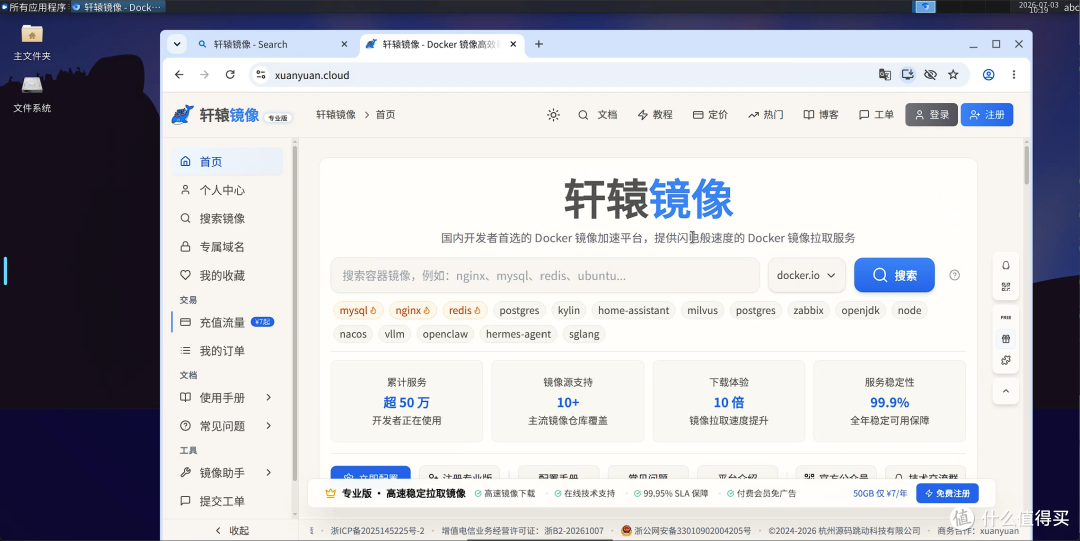Click 浙公网安备33010902004205号 footer link
Image resolution: width=1080 pixels, height=541 pixels.
point(686,531)
